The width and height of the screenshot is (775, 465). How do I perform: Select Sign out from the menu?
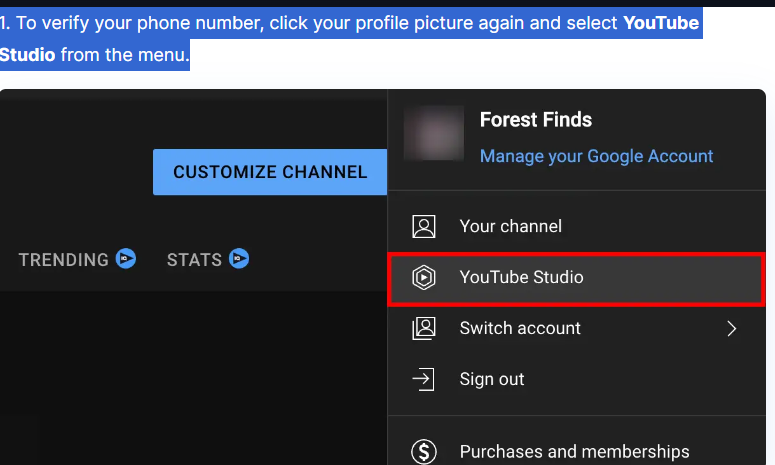(x=577, y=379)
